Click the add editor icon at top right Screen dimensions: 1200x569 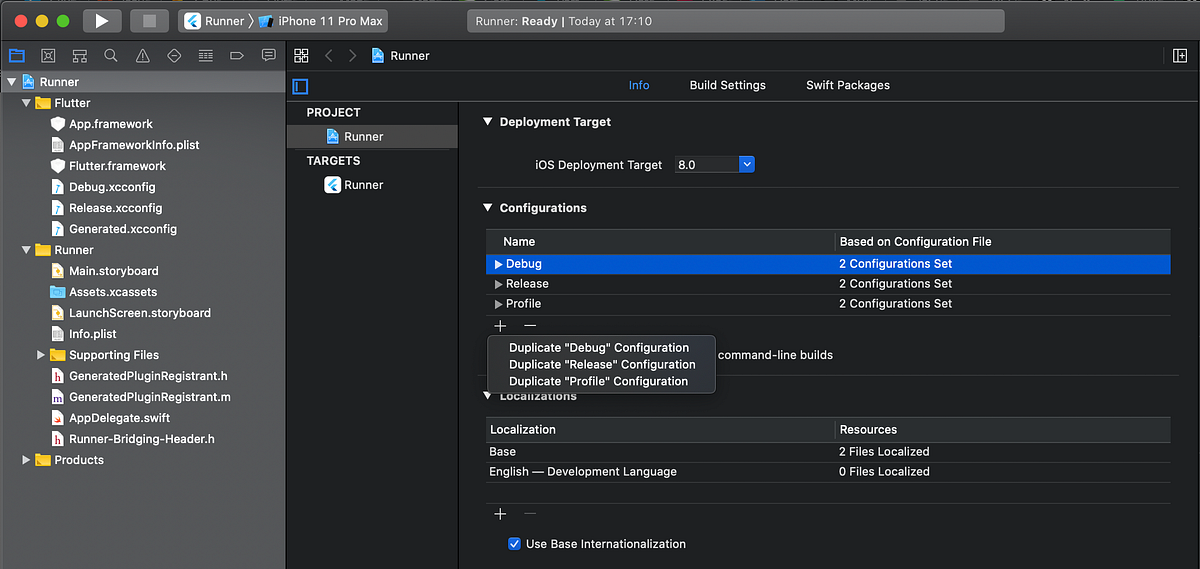[x=1180, y=56]
